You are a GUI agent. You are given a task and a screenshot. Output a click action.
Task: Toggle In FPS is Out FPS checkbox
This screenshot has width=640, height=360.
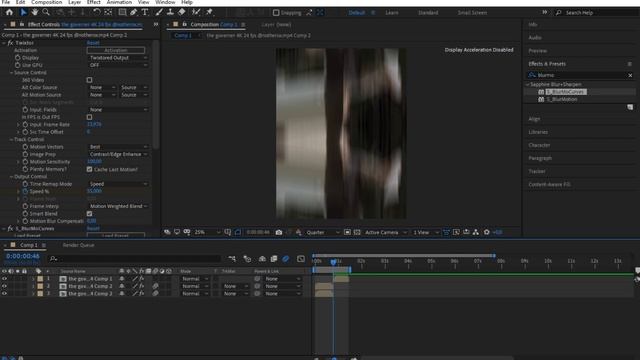(x=89, y=117)
